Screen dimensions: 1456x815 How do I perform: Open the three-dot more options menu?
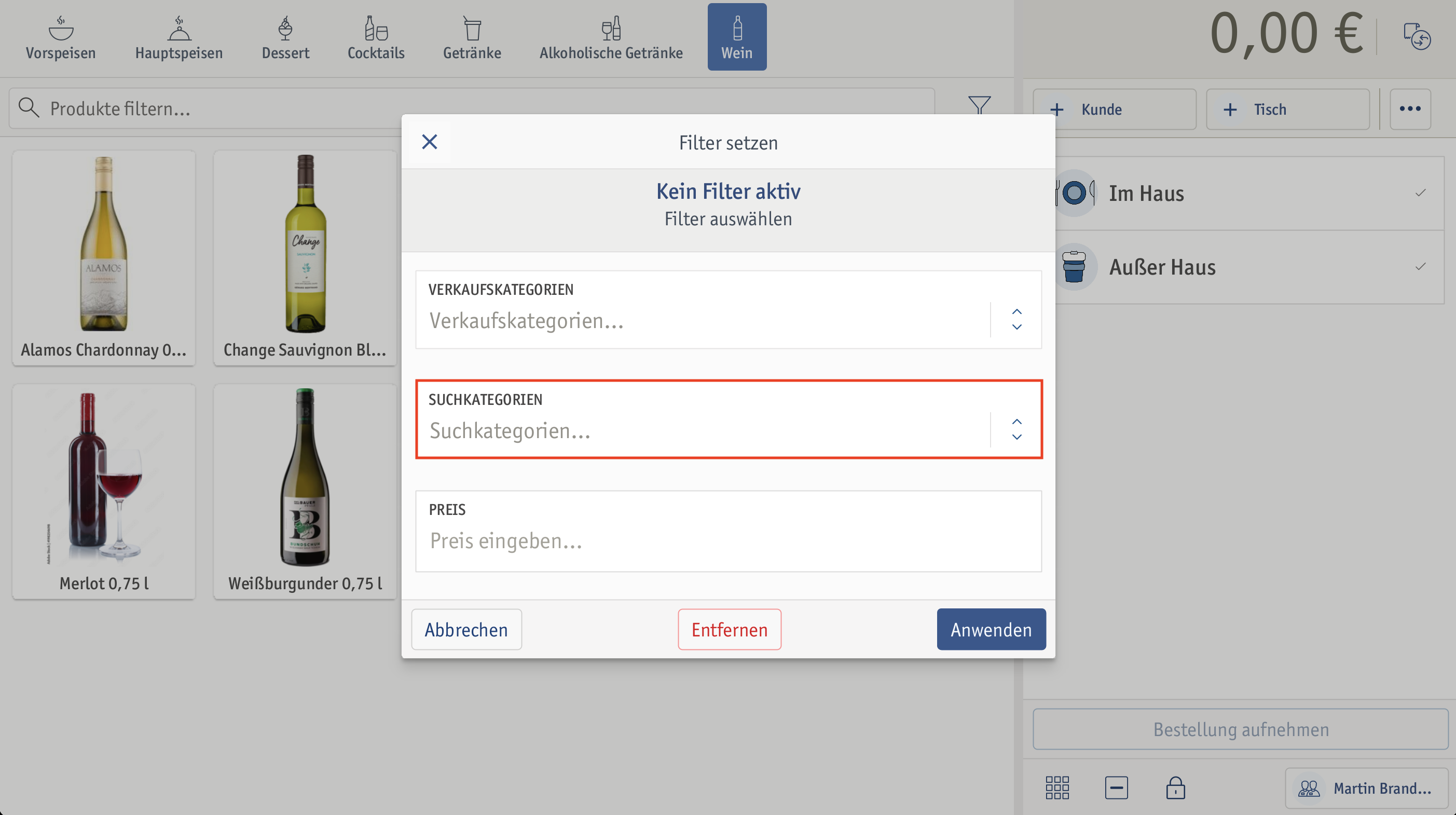coord(1410,108)
